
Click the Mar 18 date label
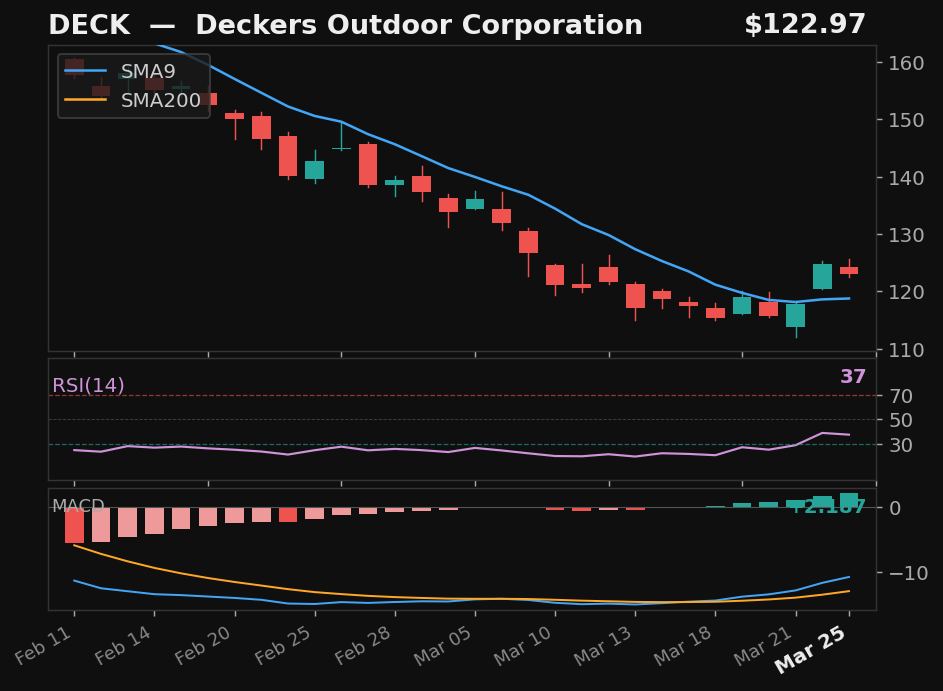tap(683, 646)
